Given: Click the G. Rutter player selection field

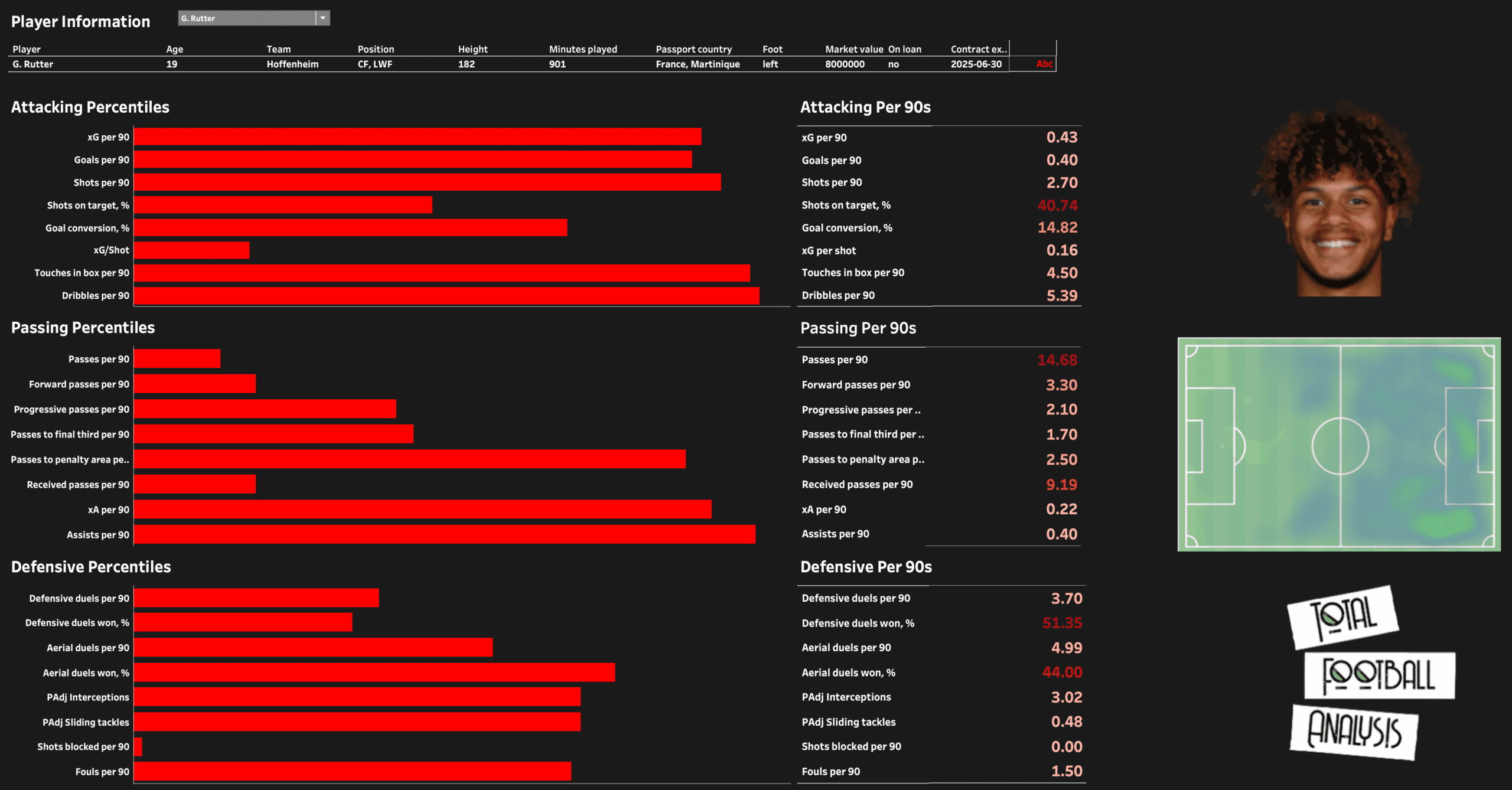Looking at the screenshot, I should tap(247, 18).
